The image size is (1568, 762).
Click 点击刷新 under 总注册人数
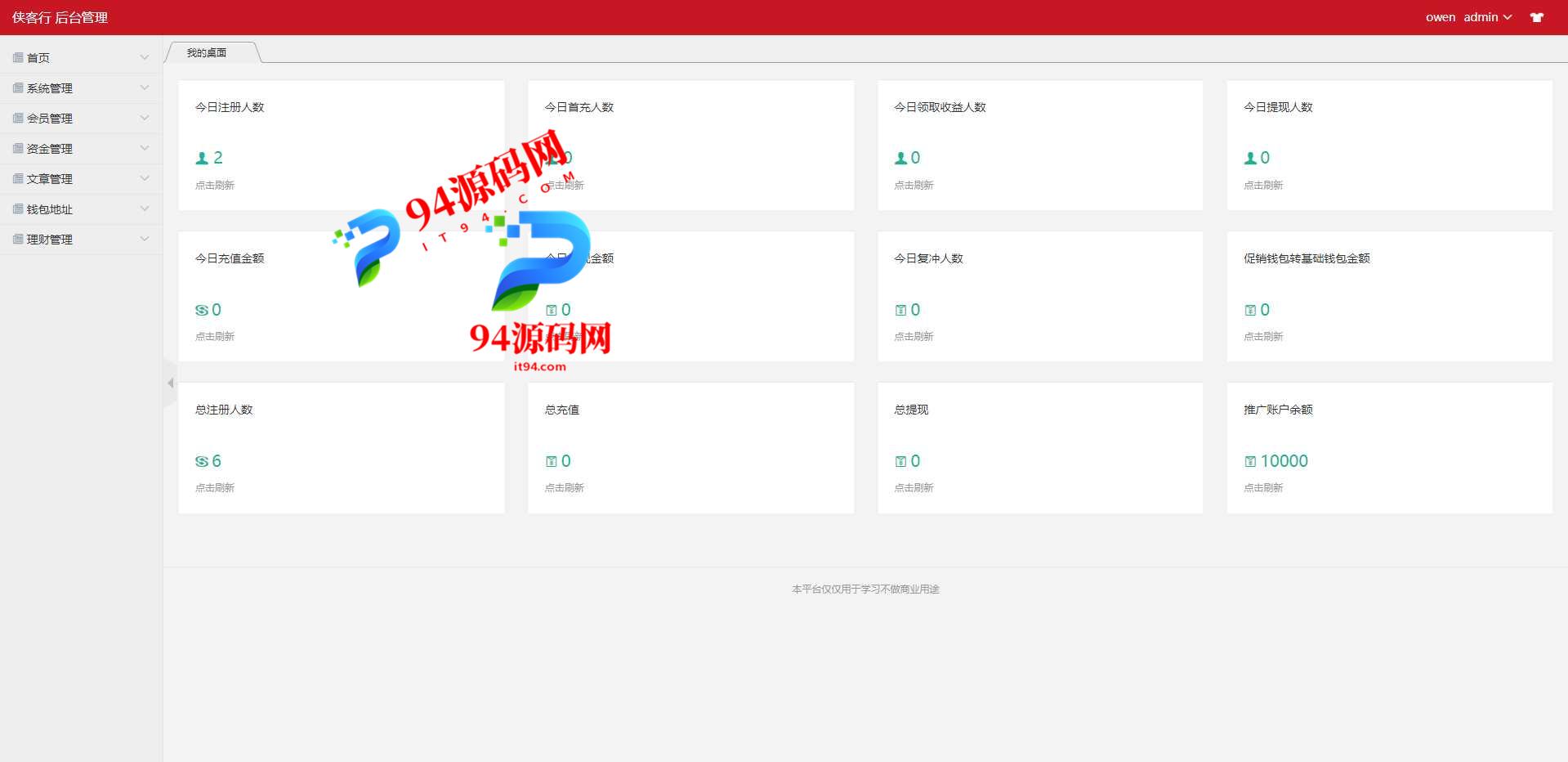coord(215,488)
